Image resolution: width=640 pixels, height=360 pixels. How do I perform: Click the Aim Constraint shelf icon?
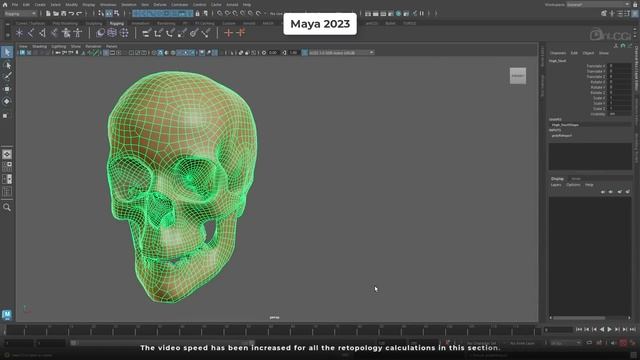pyautogui.click(x=194, y=33)
